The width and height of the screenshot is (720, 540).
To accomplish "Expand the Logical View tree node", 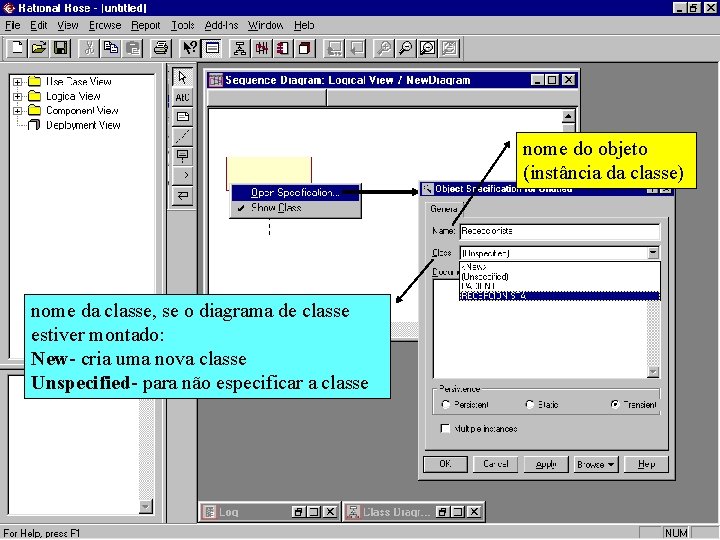I will click(17, 96).
